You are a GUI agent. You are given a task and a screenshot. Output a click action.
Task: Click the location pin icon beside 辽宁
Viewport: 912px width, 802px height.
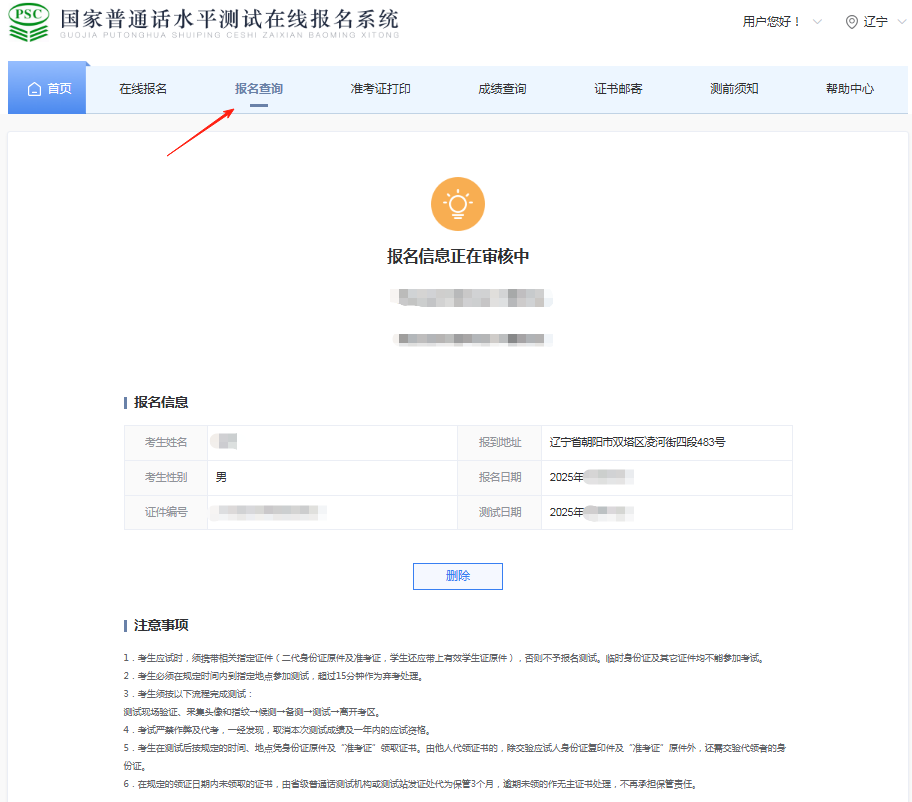click(852, 21)
